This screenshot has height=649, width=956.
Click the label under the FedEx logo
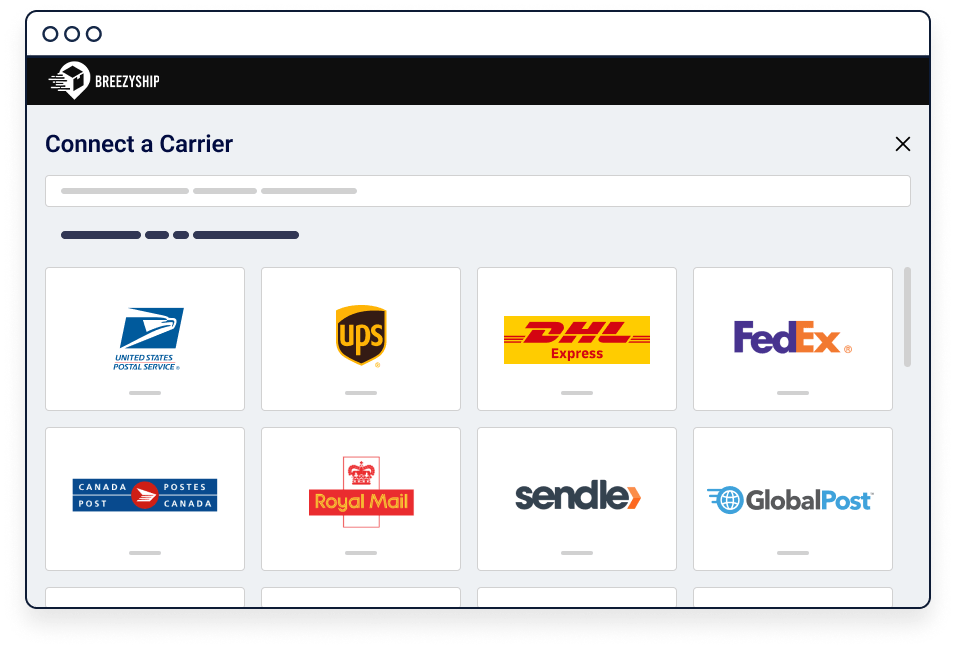(793, 393)
